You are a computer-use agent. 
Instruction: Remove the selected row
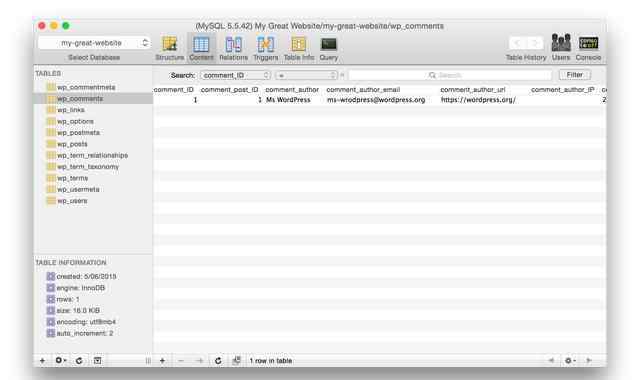(181, 361)
